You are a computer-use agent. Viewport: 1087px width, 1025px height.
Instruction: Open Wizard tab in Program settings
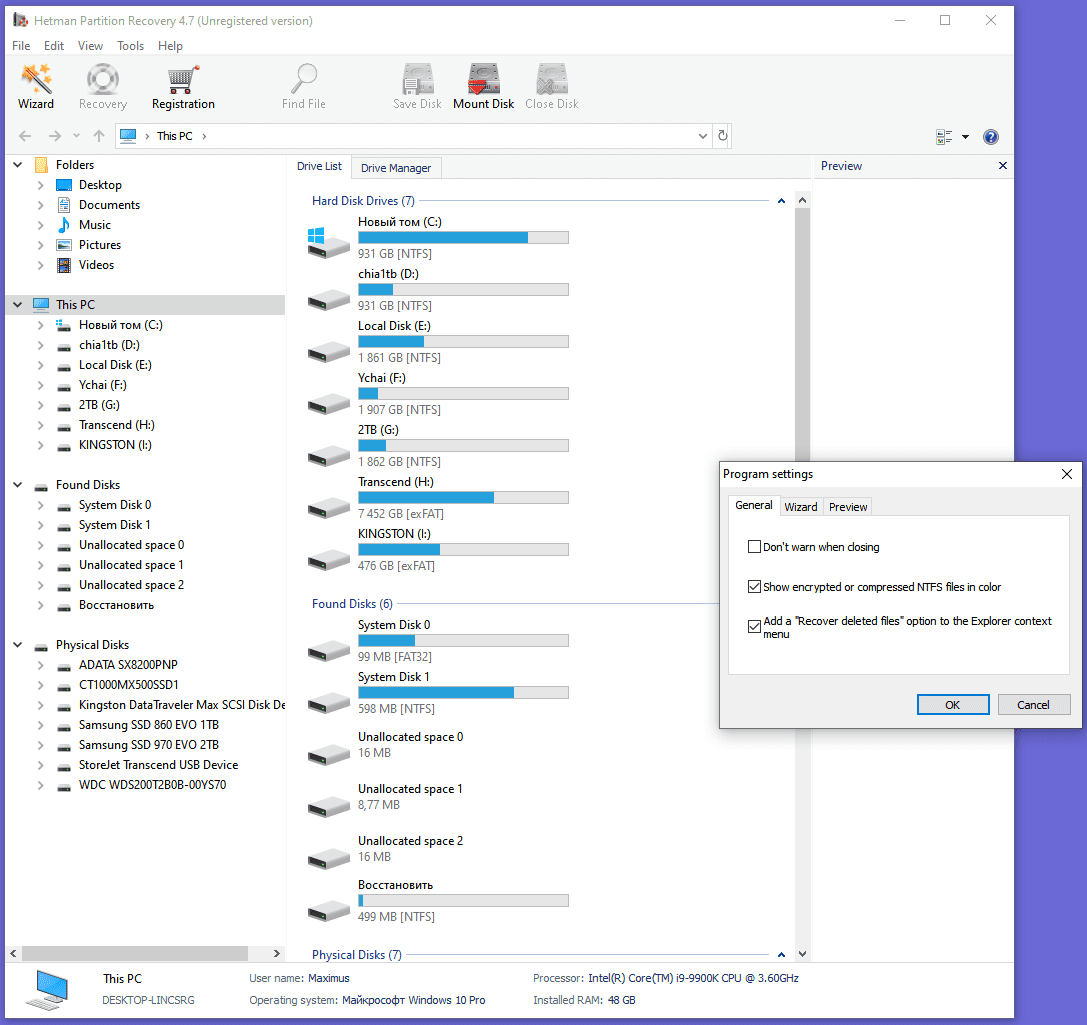tap(801, 507)
